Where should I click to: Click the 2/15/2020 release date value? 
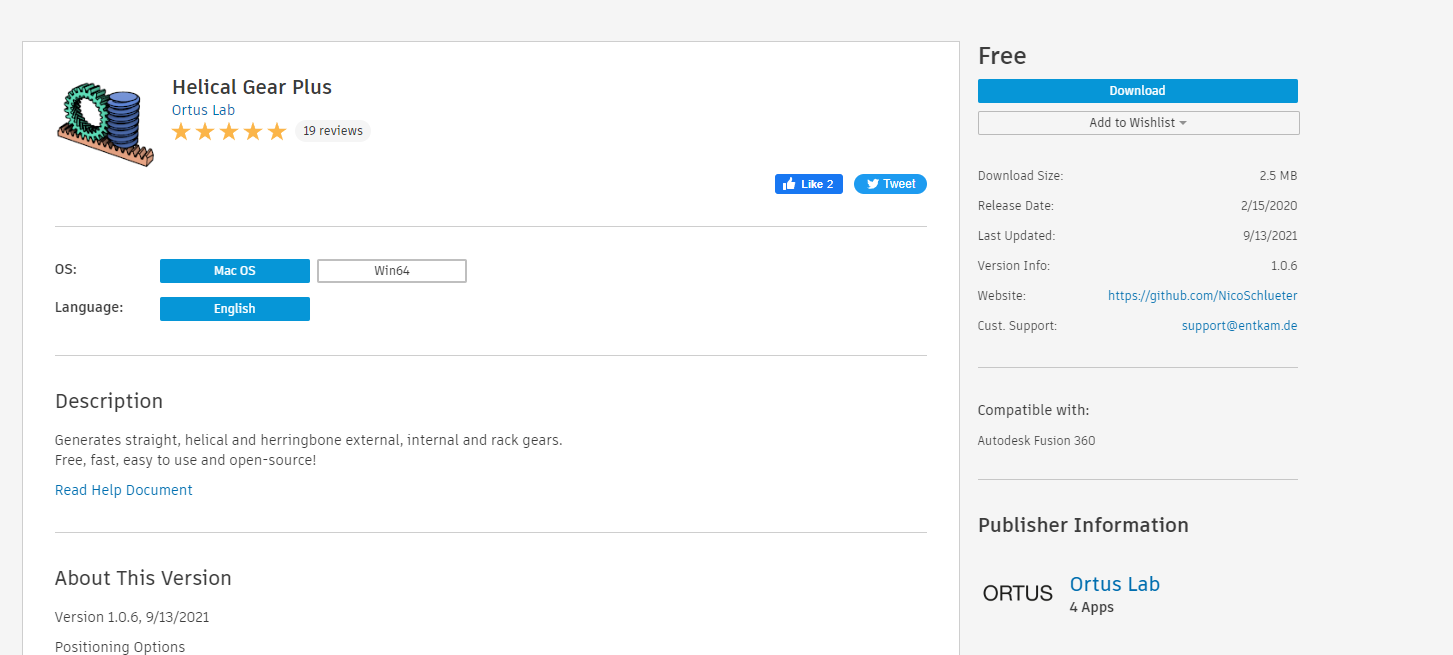[x=1269, y=206]
